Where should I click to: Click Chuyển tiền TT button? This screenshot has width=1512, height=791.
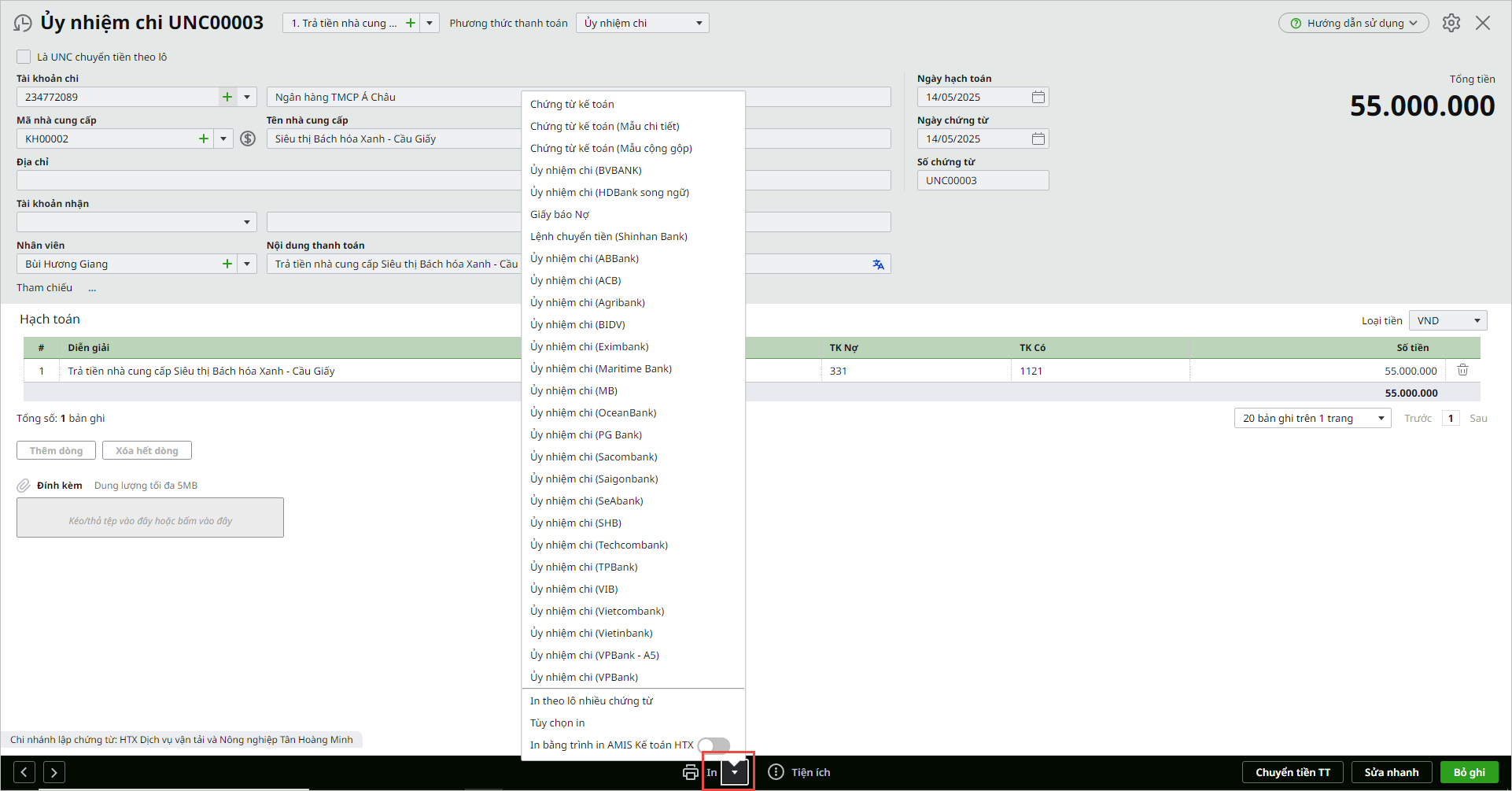(x=1293, y=772)
